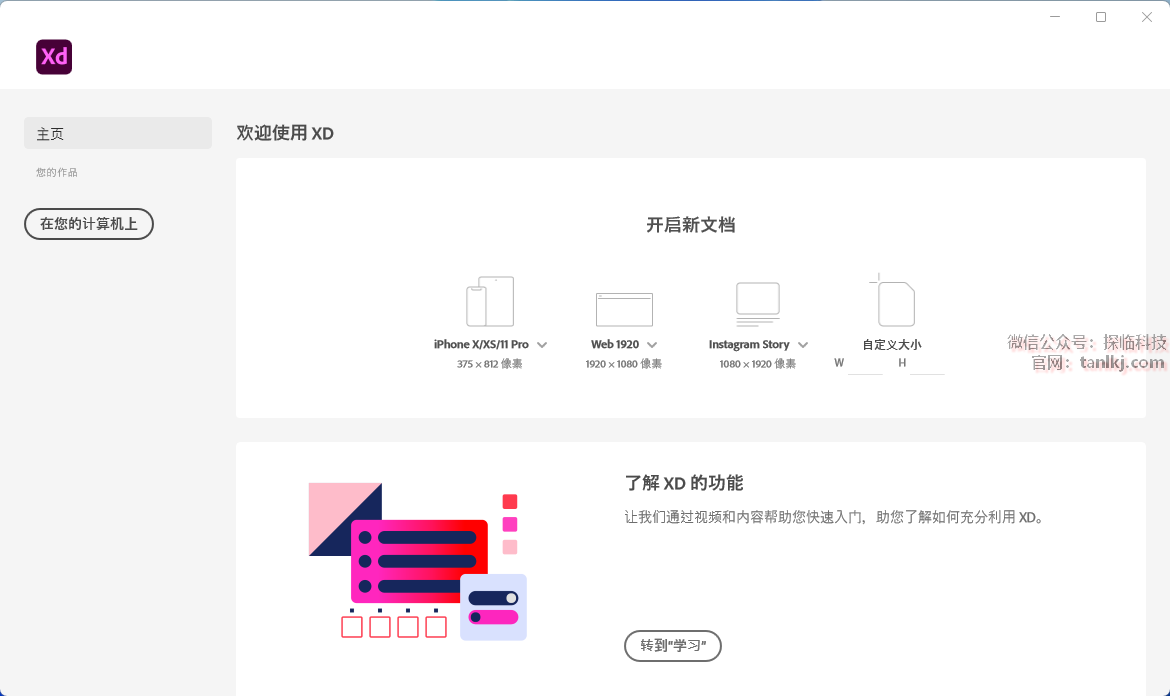The width and height of the screenshot is (1170, 696).
Task: Click the learn XD illustration thumbnail
Action: coord(418,561)
